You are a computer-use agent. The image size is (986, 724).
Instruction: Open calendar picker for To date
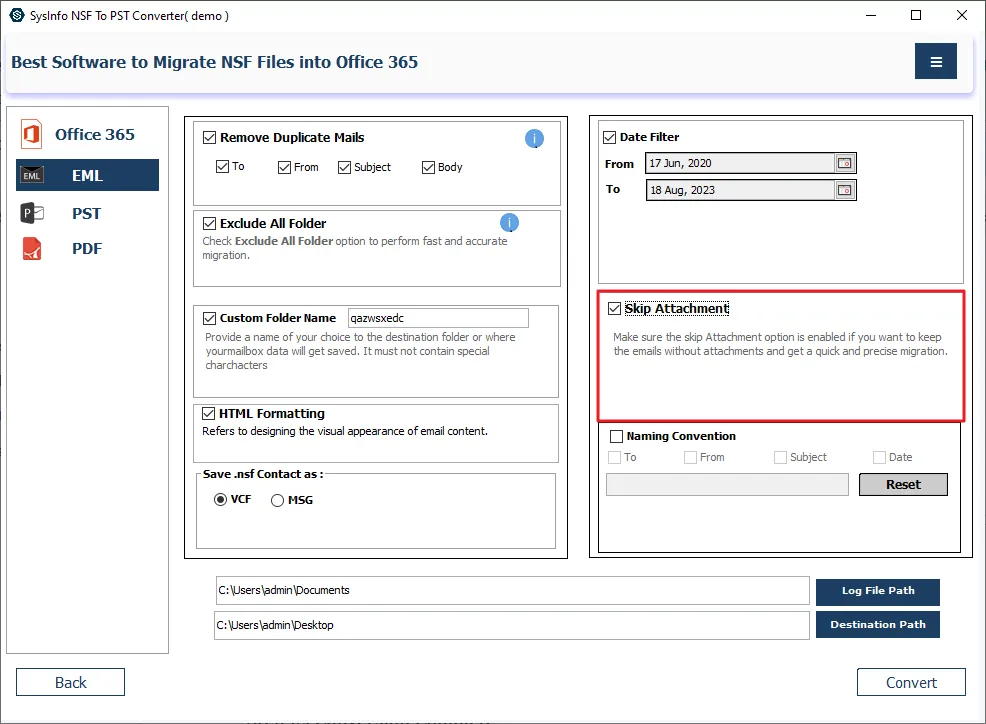tap(845, 190)
